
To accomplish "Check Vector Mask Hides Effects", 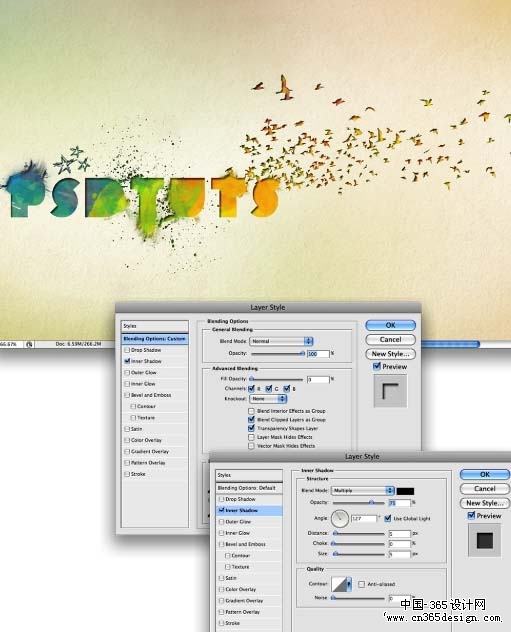I will [x=251, y=446].
